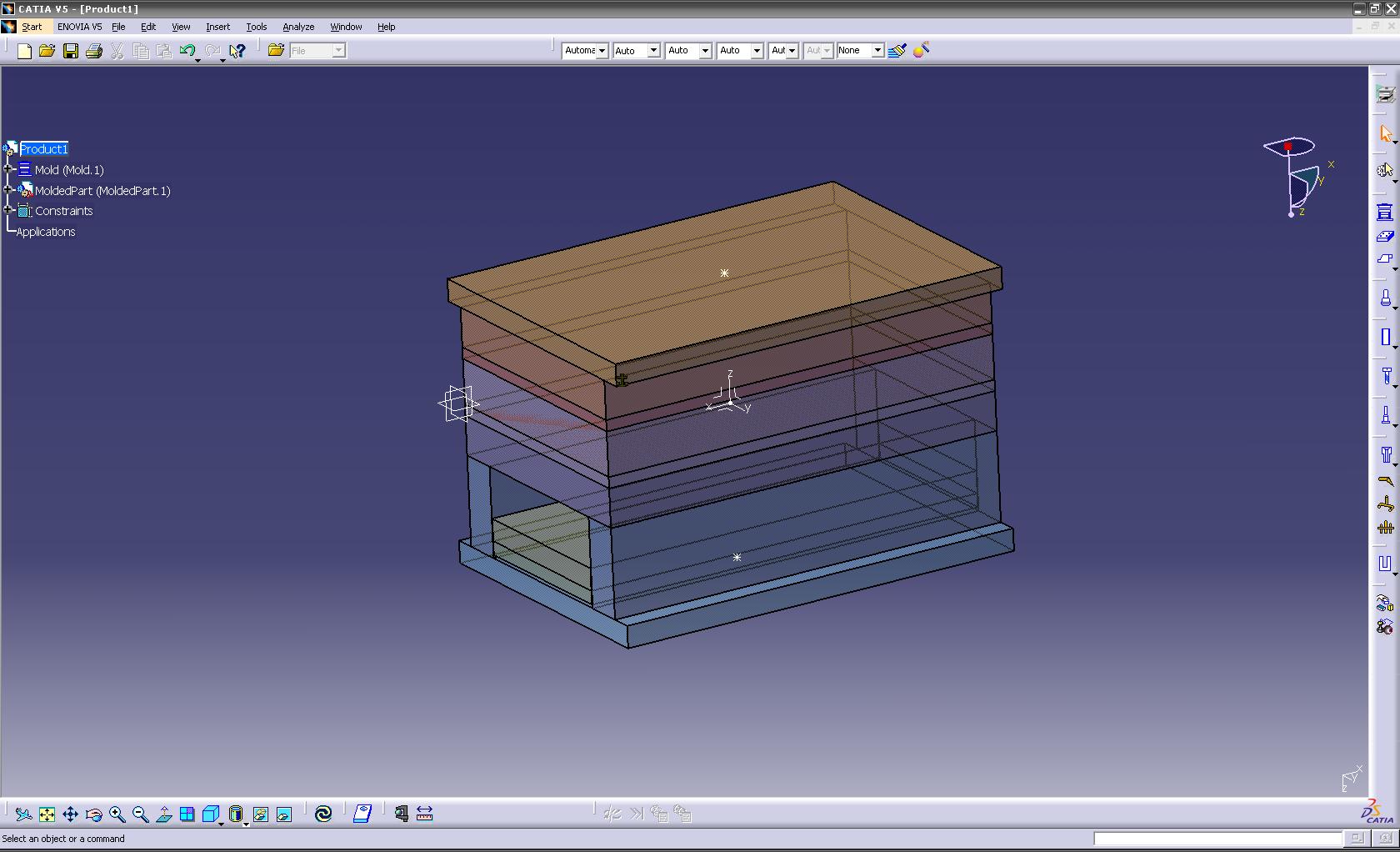Fit all geometry in view

[x=47, y=814]
